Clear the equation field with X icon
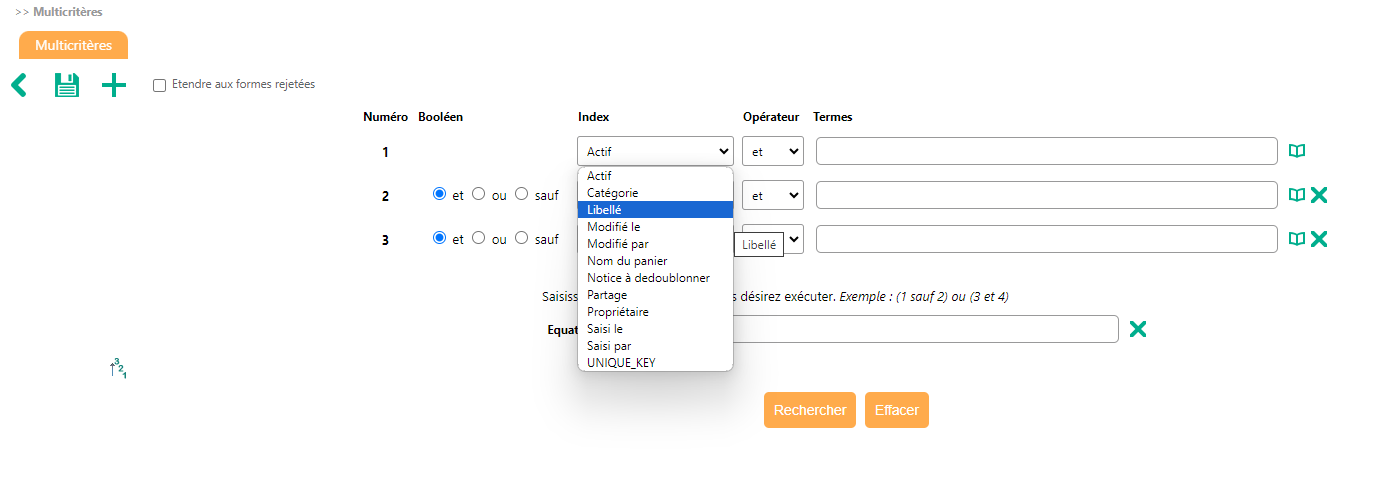This screenshot has width=1385, height=503. point(1137,329)
